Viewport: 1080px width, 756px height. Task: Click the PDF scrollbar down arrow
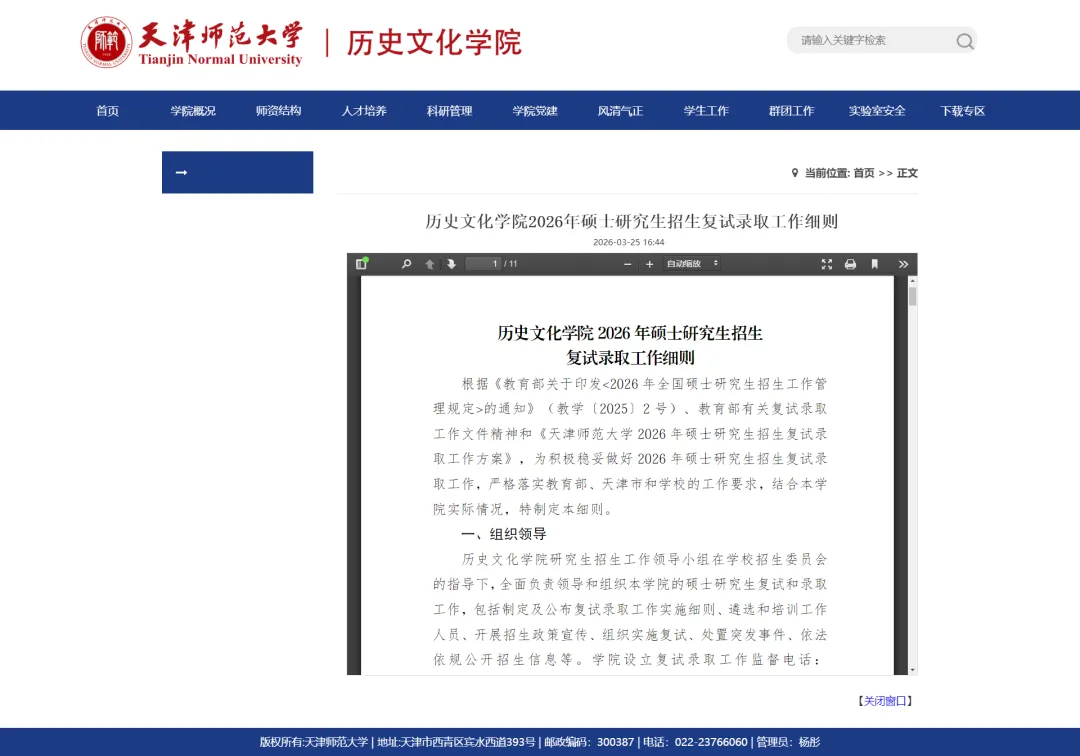click(913, 669)
